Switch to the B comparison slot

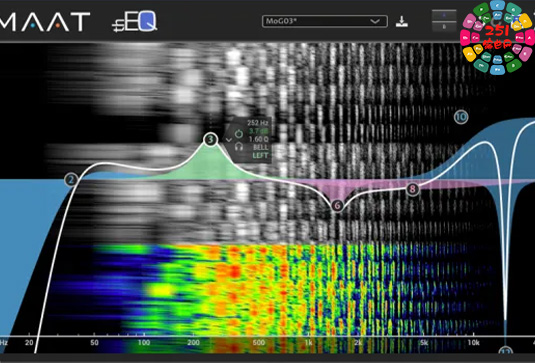pos(444,27)
